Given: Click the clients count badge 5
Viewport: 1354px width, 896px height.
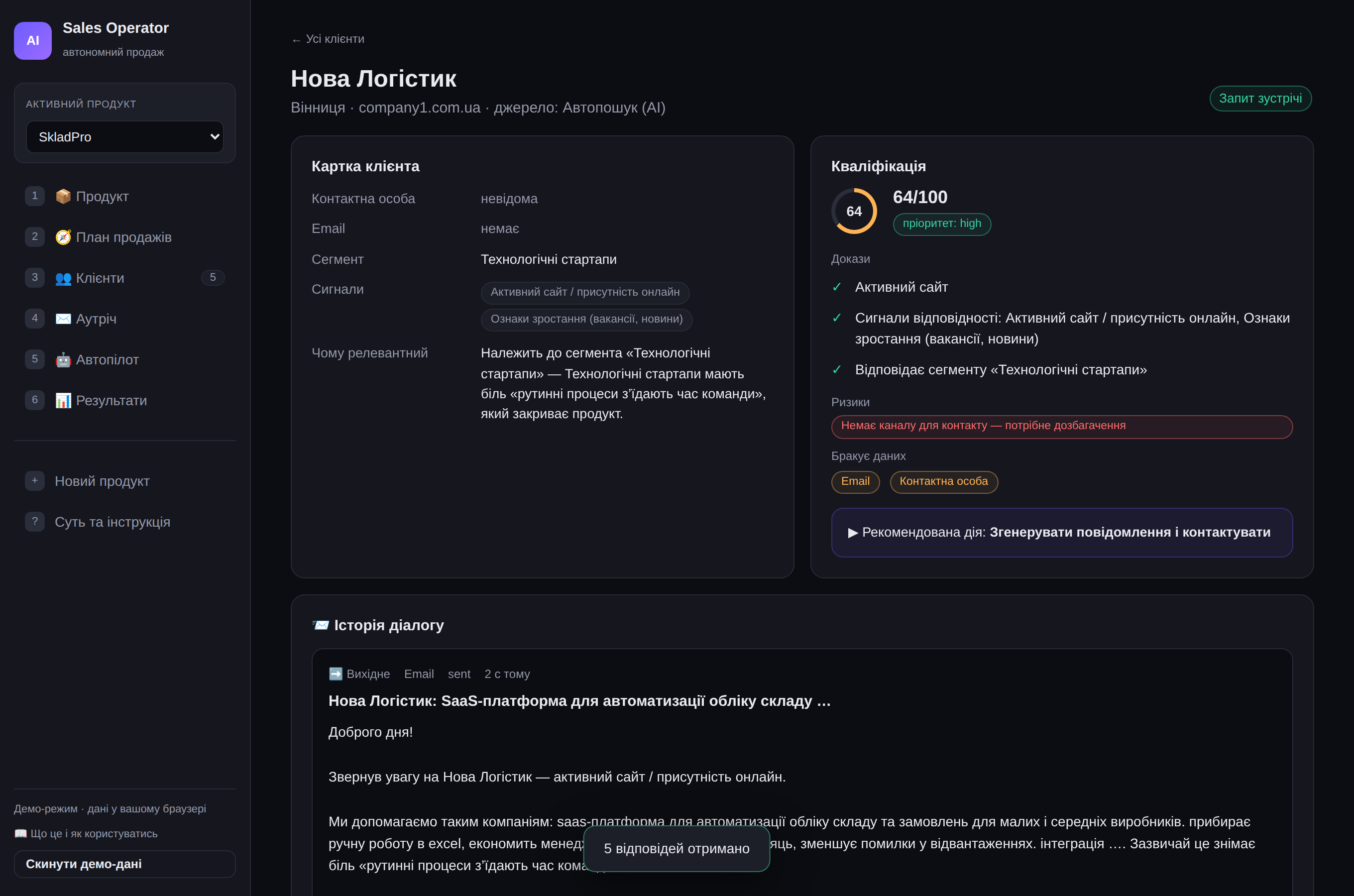Looking at the screenshot, I should pos(213,278).
